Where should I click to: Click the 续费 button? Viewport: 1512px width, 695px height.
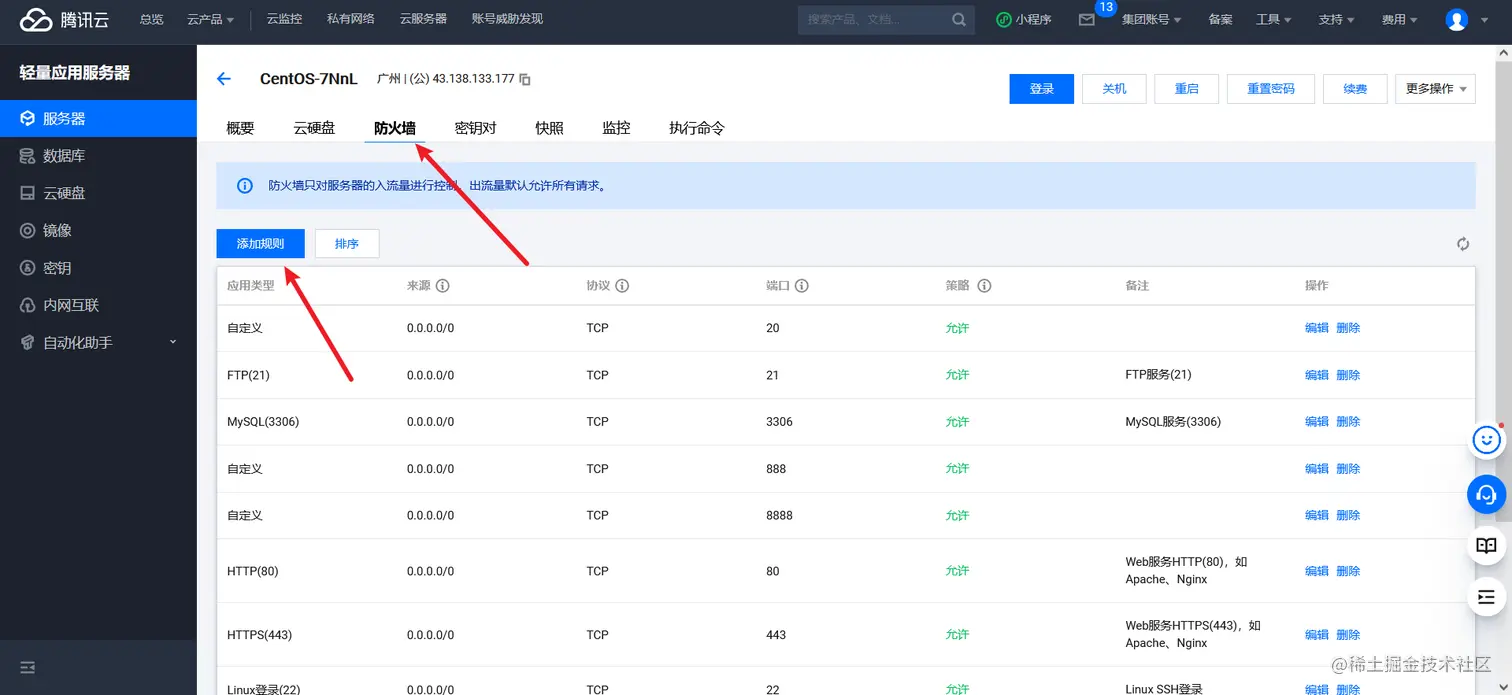coord(1355,89)
